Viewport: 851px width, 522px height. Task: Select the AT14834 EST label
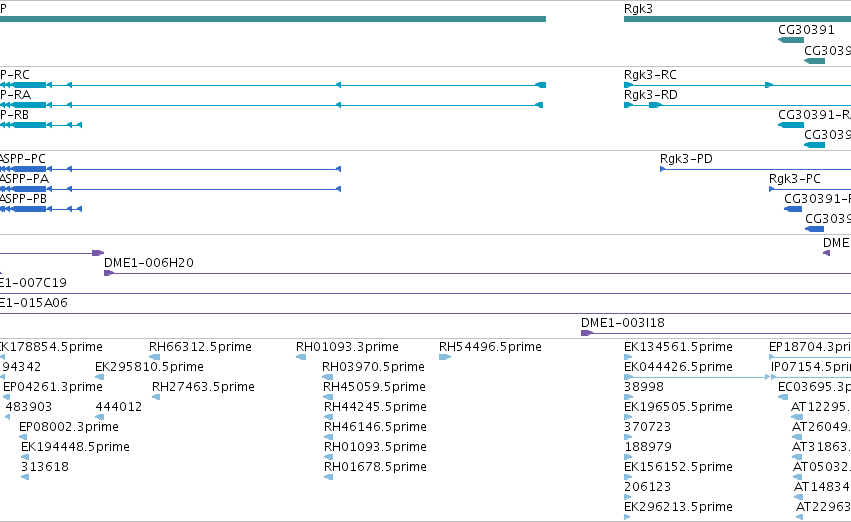(823, 487)
